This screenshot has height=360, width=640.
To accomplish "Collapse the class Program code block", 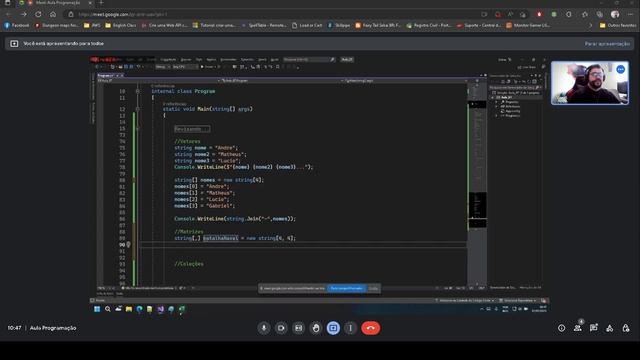I will (138, 91).
